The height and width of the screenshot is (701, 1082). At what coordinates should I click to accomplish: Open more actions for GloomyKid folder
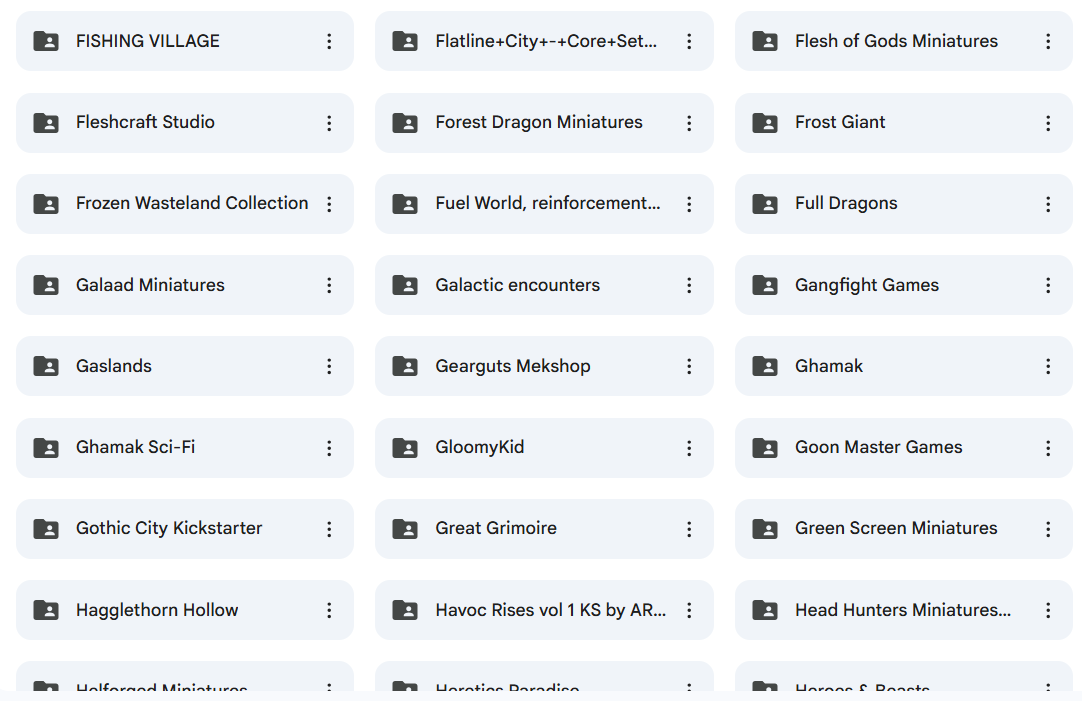689,448
